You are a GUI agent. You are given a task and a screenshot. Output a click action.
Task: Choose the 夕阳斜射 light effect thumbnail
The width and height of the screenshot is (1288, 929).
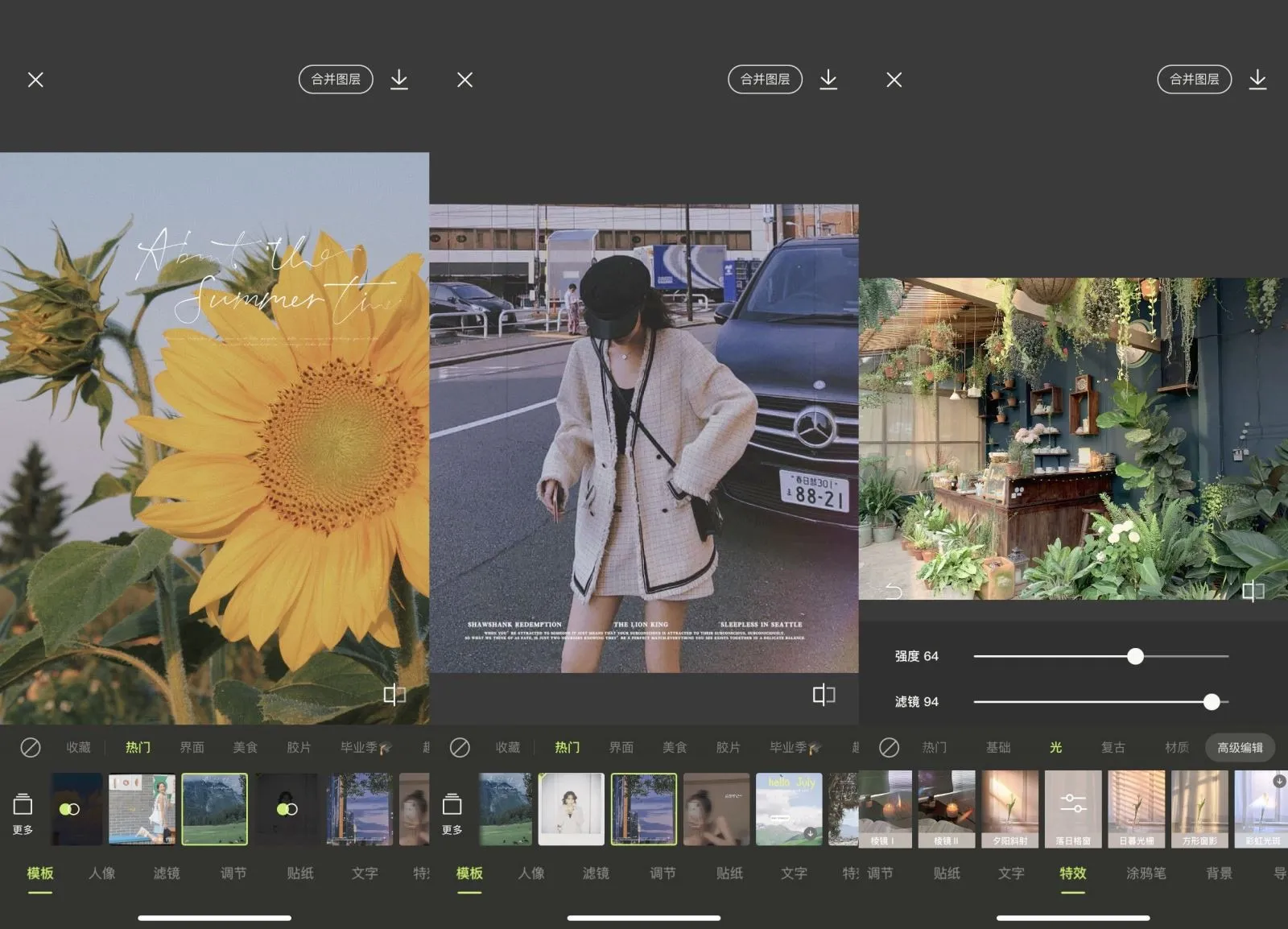[x=1009, y=808]
